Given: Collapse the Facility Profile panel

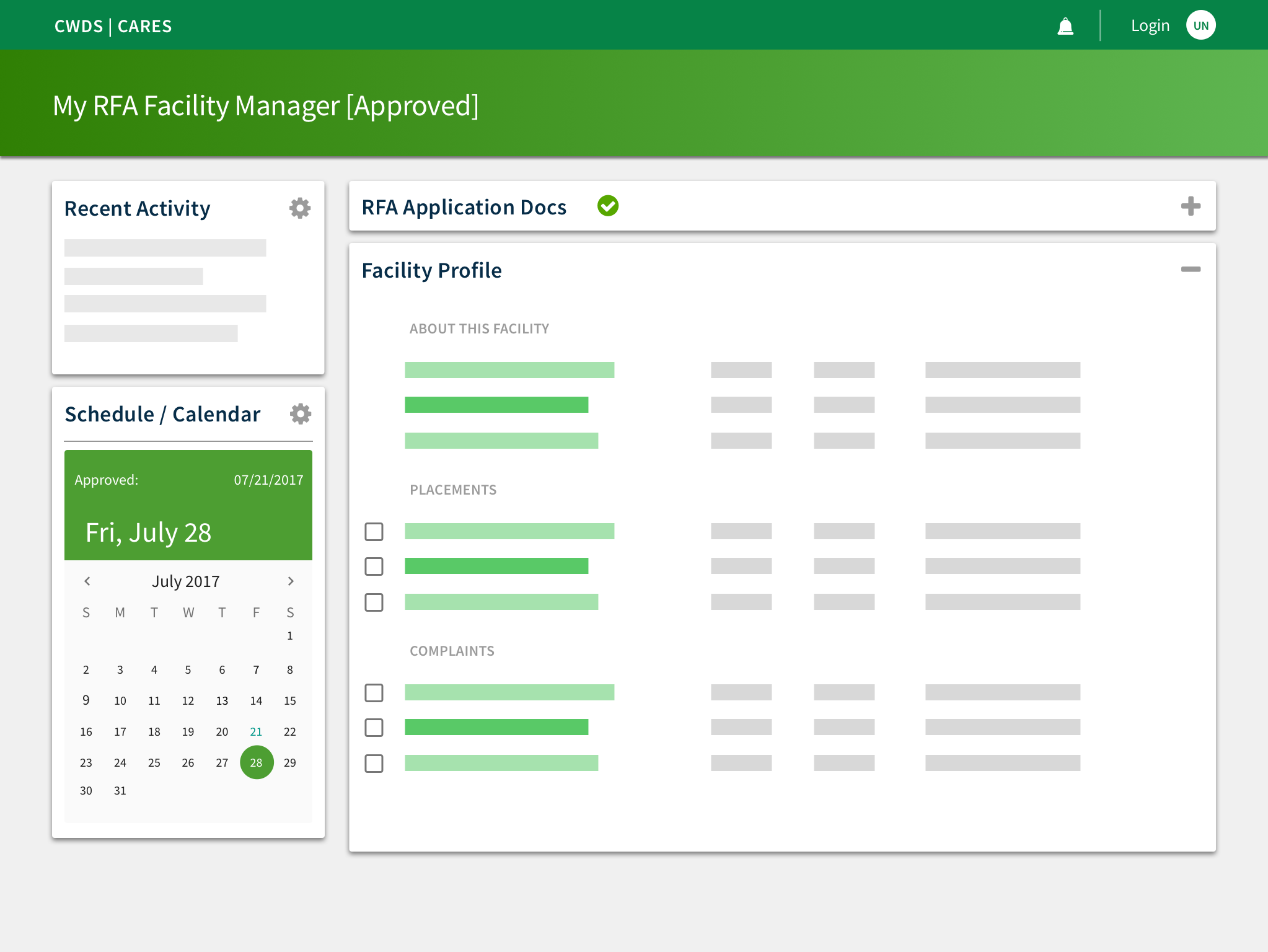Looking at the screenshot, I should point(1190,269).
